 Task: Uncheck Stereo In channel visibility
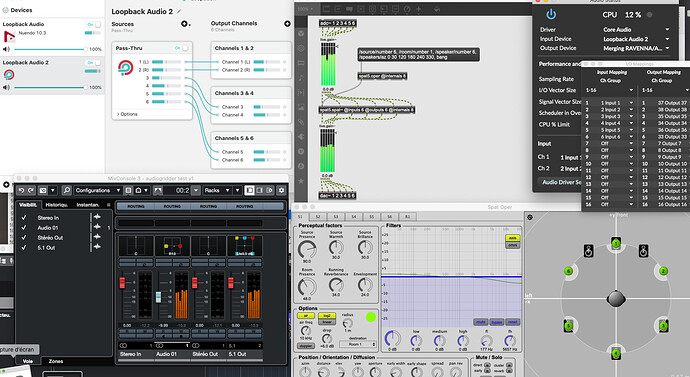tap(24, 217)
